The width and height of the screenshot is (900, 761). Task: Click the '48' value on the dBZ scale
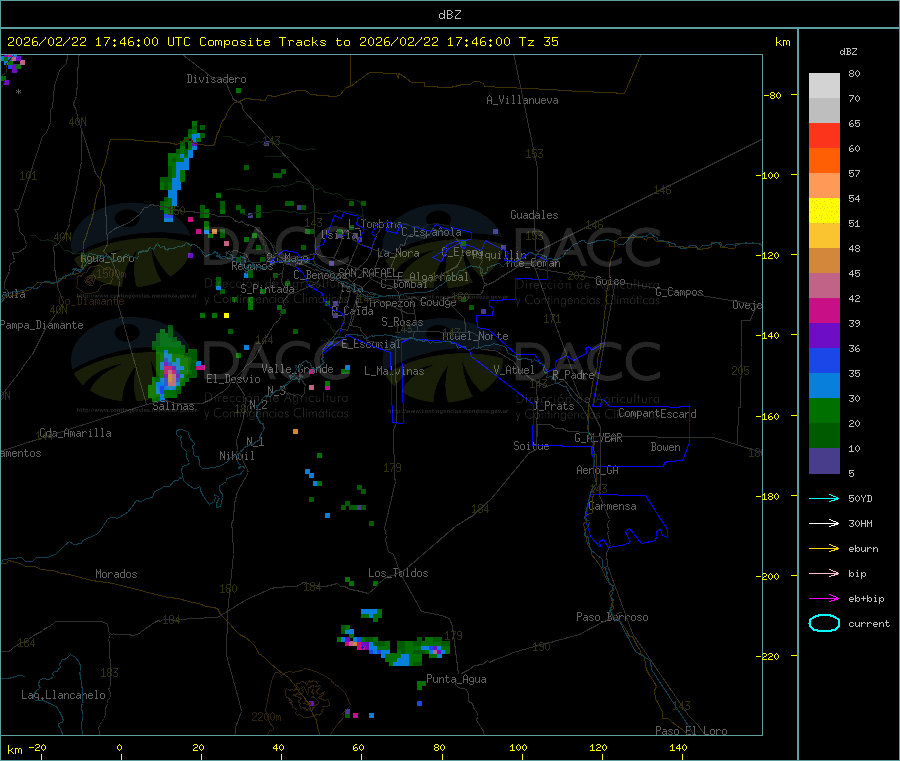pos(854,249)
